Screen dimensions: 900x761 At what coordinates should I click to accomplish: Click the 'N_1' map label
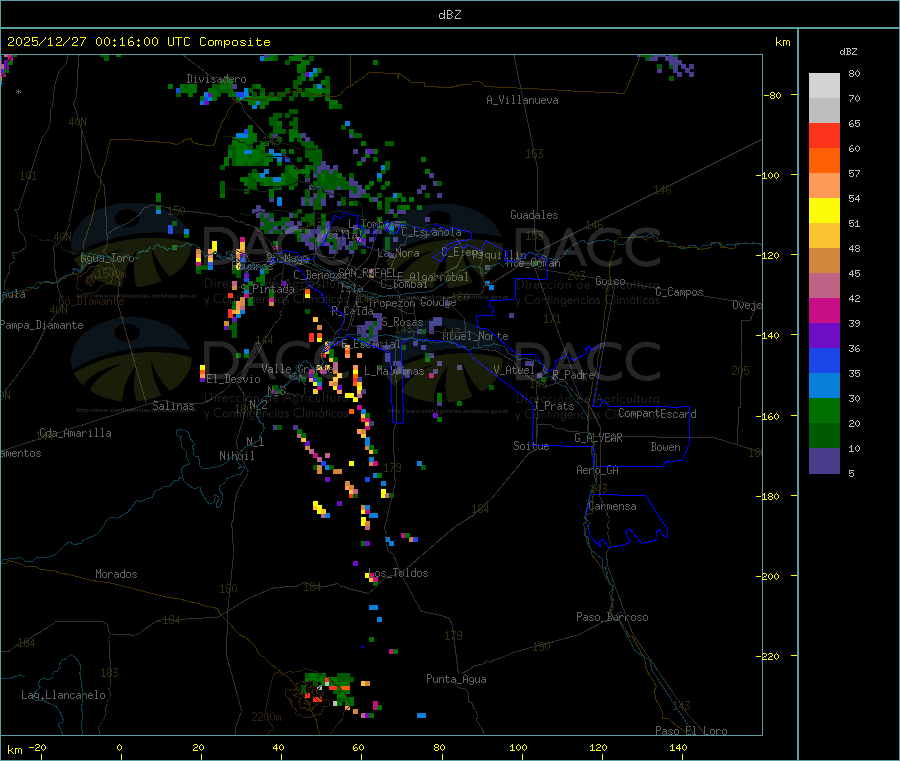coord(255,441)
